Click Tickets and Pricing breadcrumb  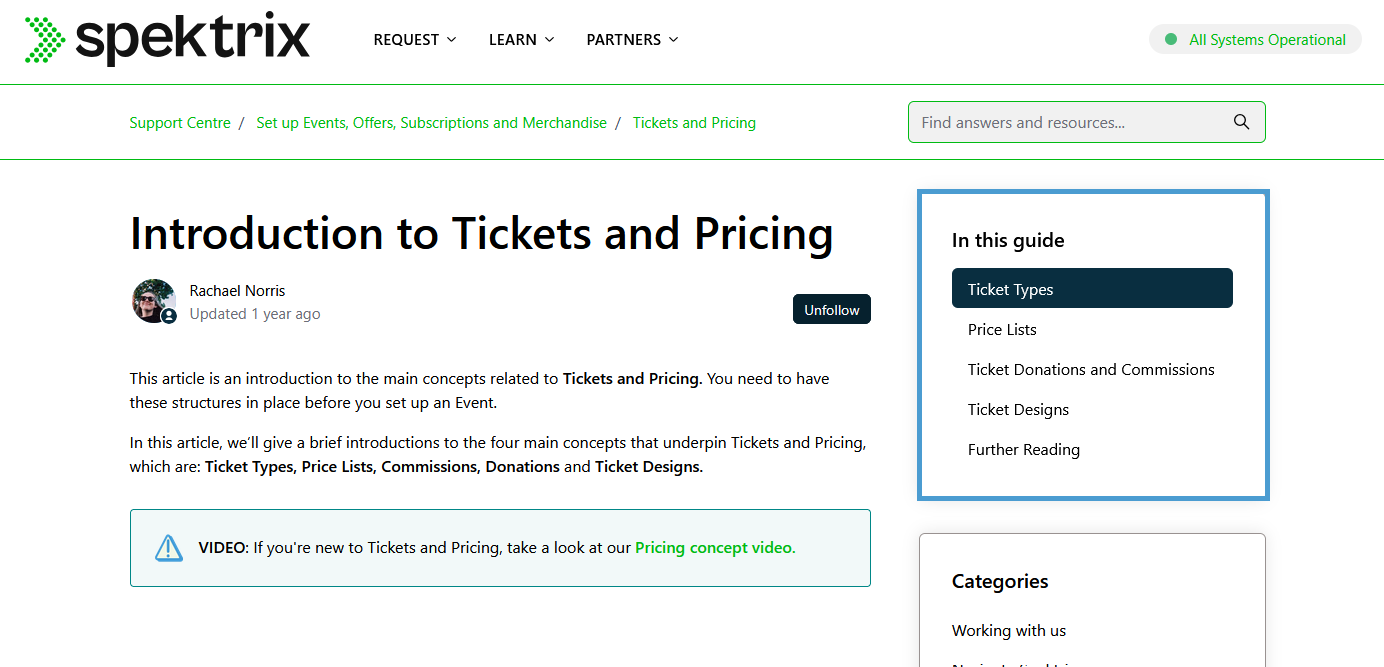point(694,123)
